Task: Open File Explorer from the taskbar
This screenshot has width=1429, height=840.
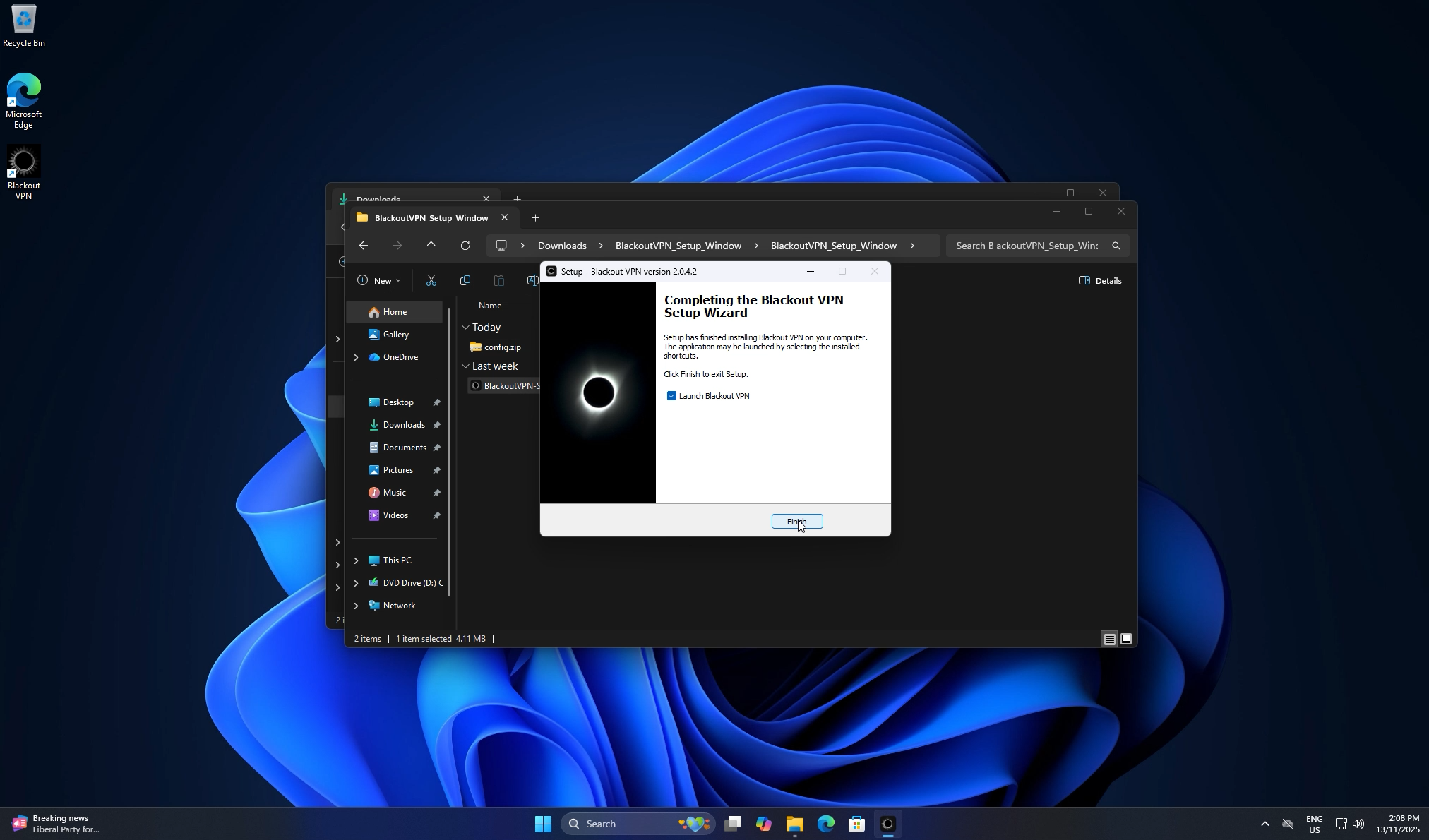Action: (x=794, y=823)
